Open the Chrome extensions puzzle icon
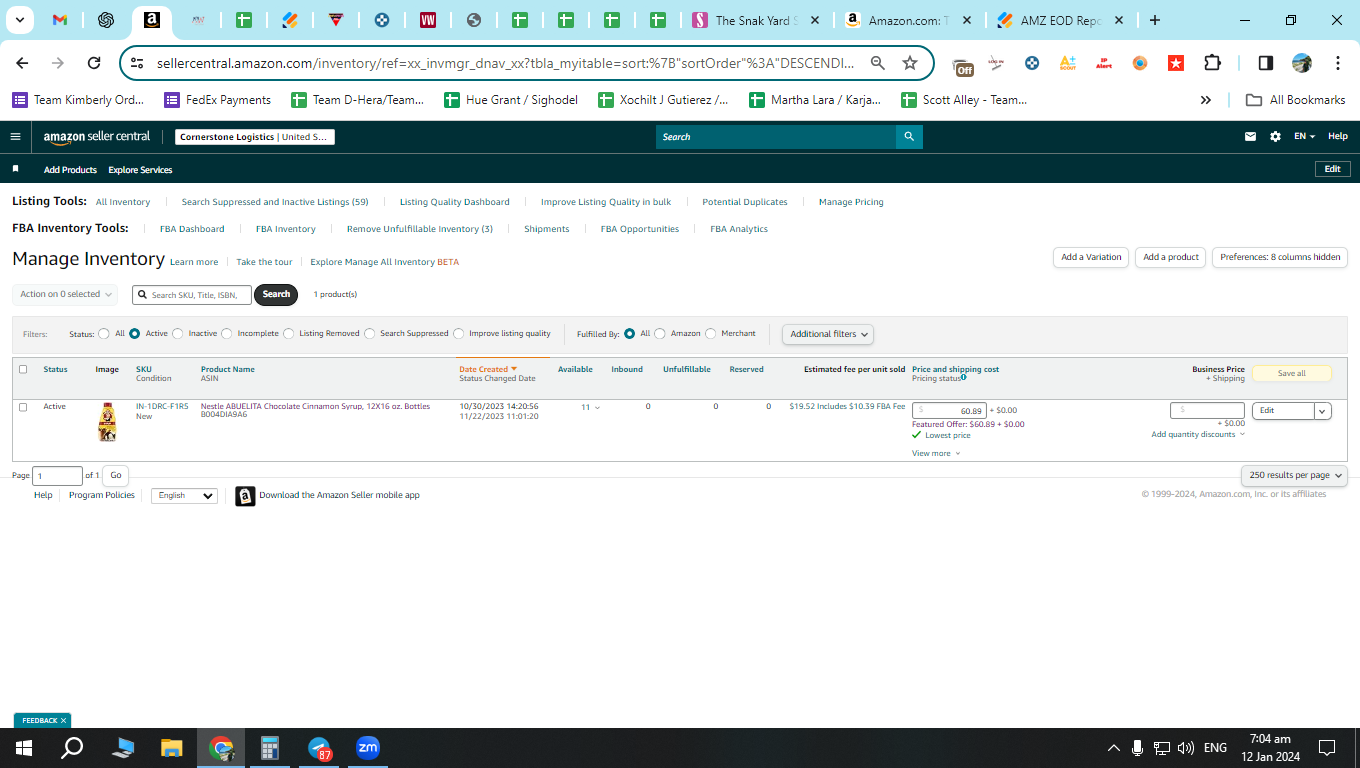Screen dimensions: 1360x768 (1212, 63)
